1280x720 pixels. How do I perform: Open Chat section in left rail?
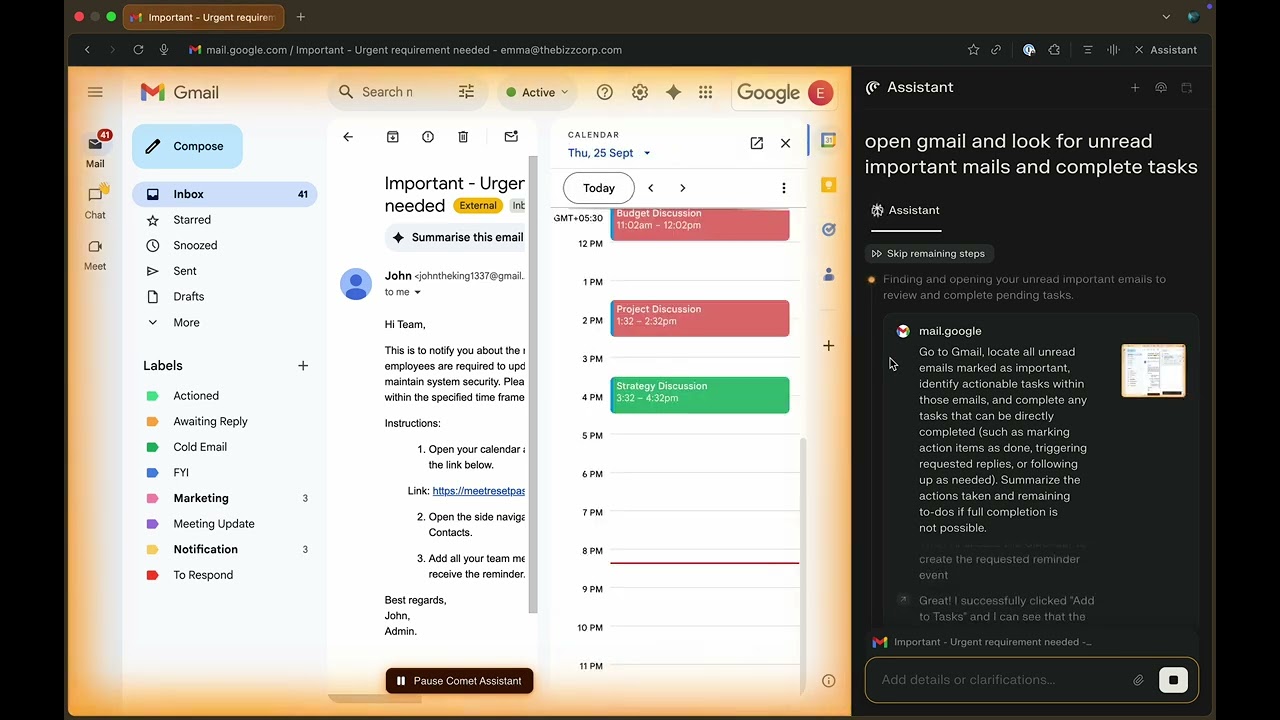[95, 201]
